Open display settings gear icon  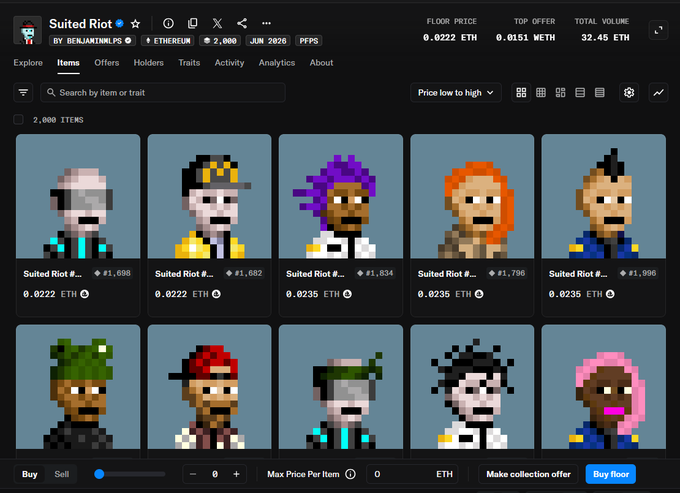629,92
